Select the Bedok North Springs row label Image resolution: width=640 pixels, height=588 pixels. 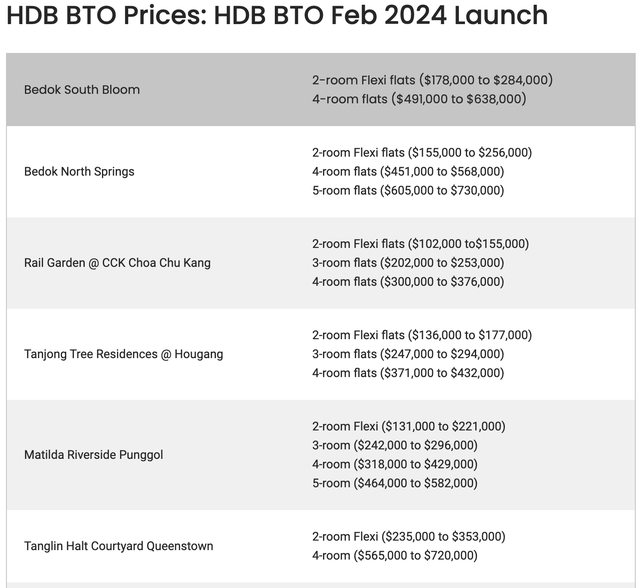click(x=79, y=172)
